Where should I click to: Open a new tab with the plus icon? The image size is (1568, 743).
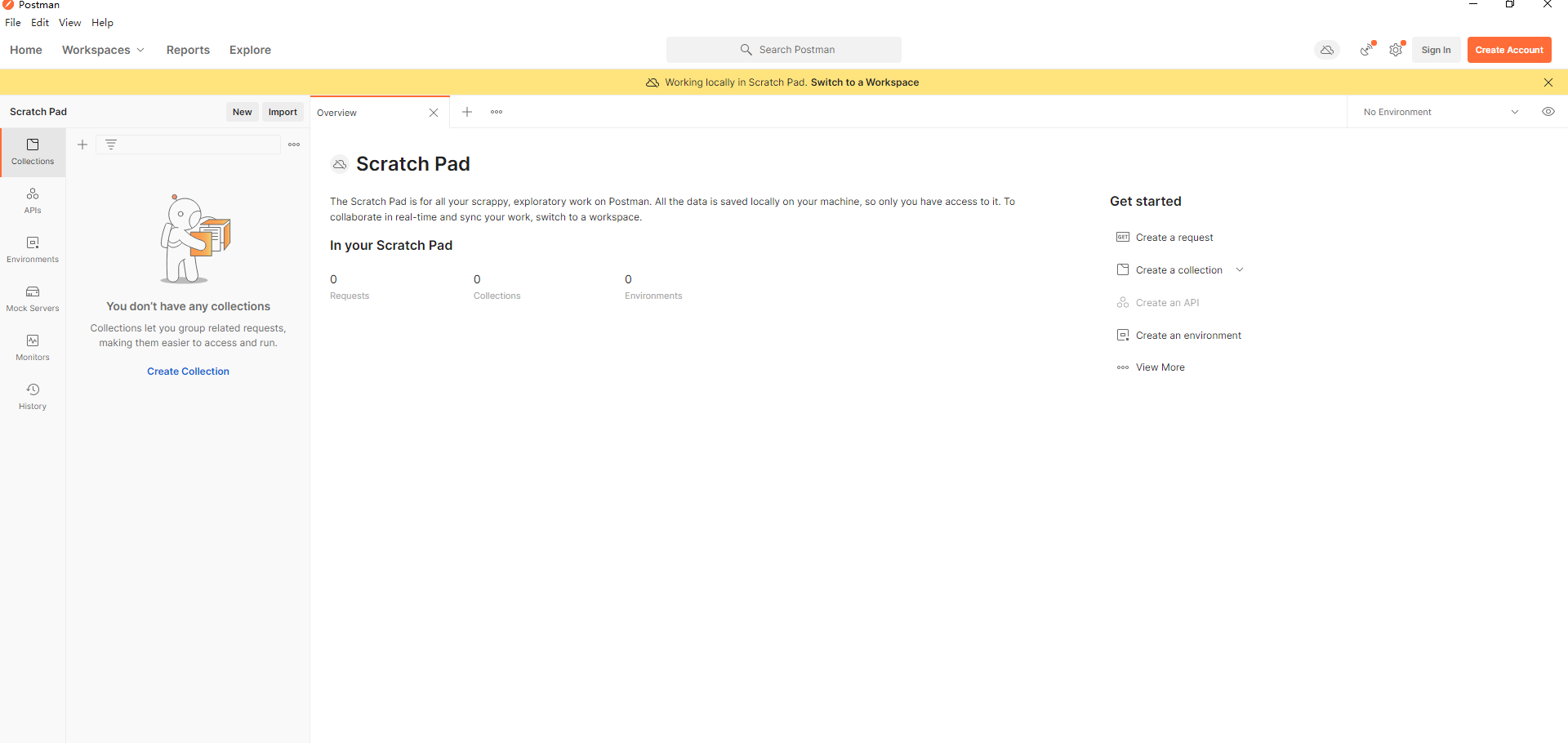click(467, 112)
